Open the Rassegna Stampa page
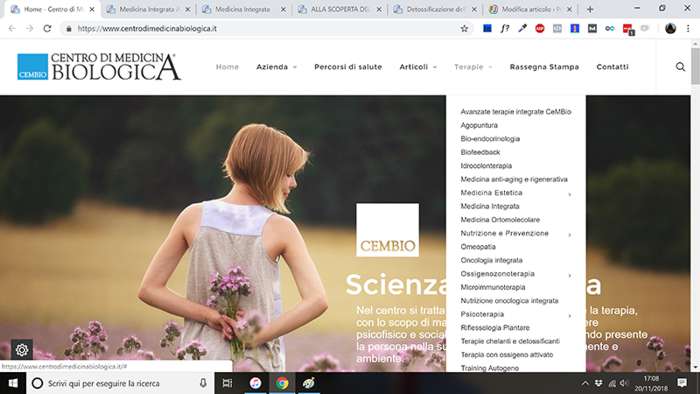This screenshot has width=700, height=394. pyautogui.click(x=544, y=67)
